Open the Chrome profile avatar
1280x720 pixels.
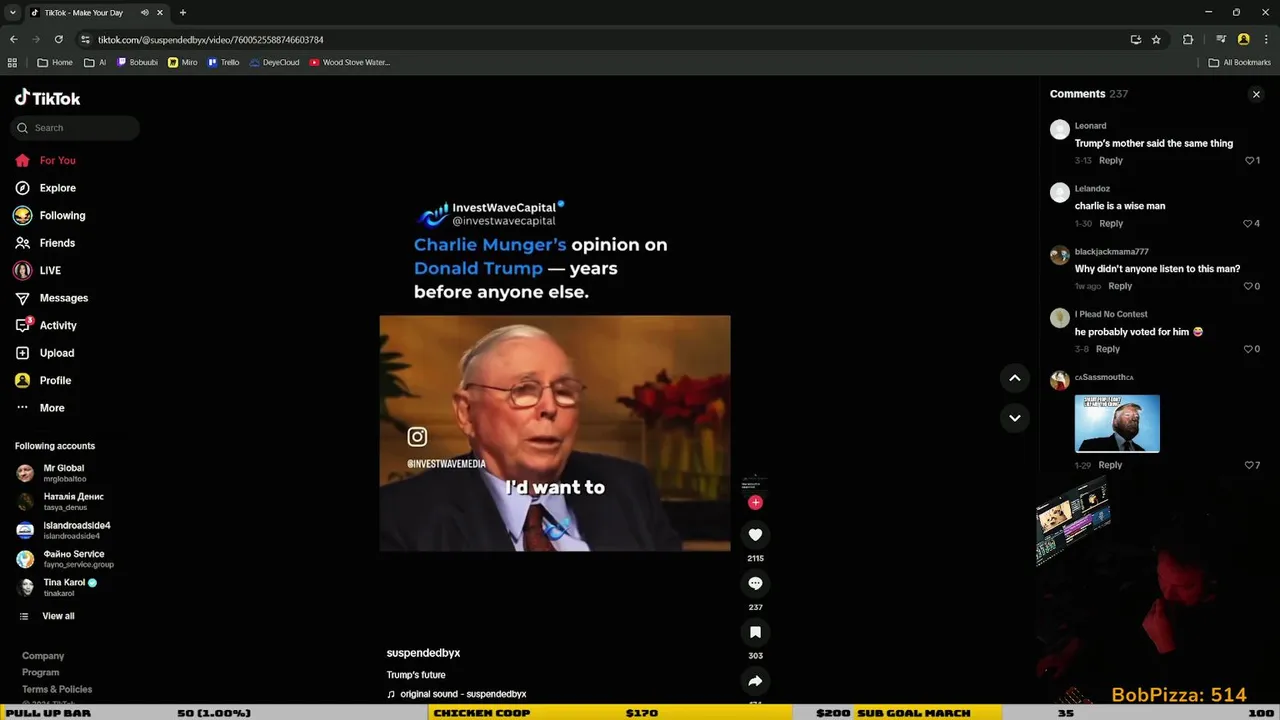coord(1243,39)
